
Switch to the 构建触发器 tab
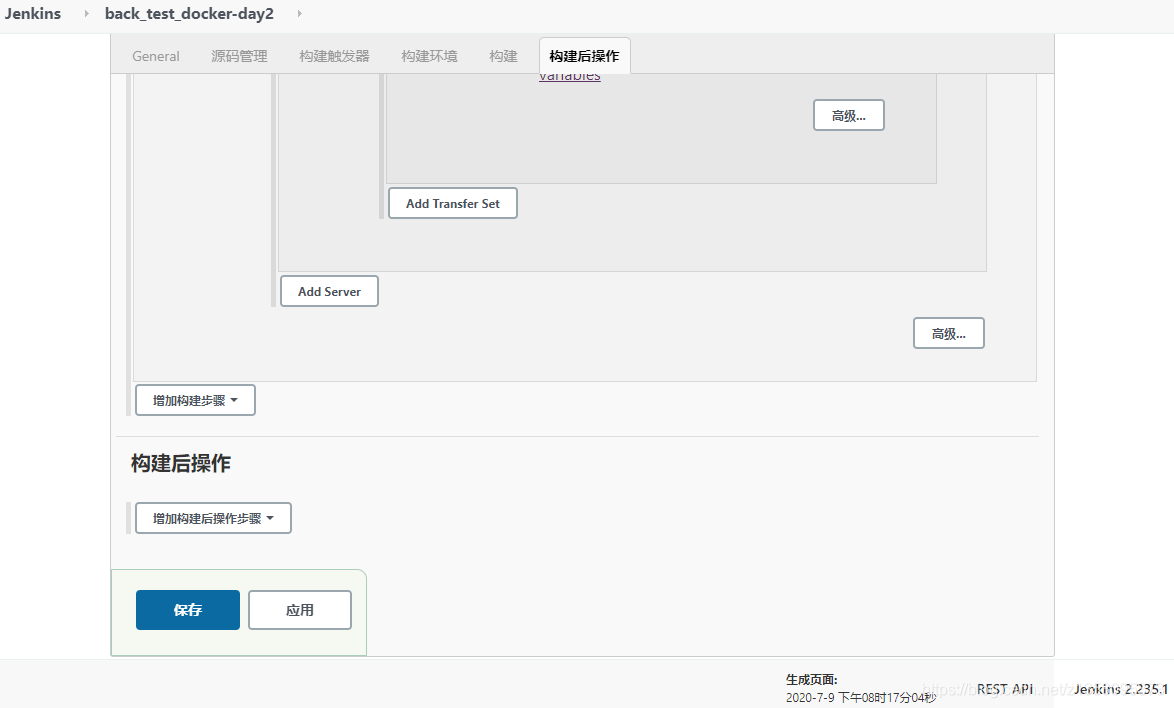point(334,56)
